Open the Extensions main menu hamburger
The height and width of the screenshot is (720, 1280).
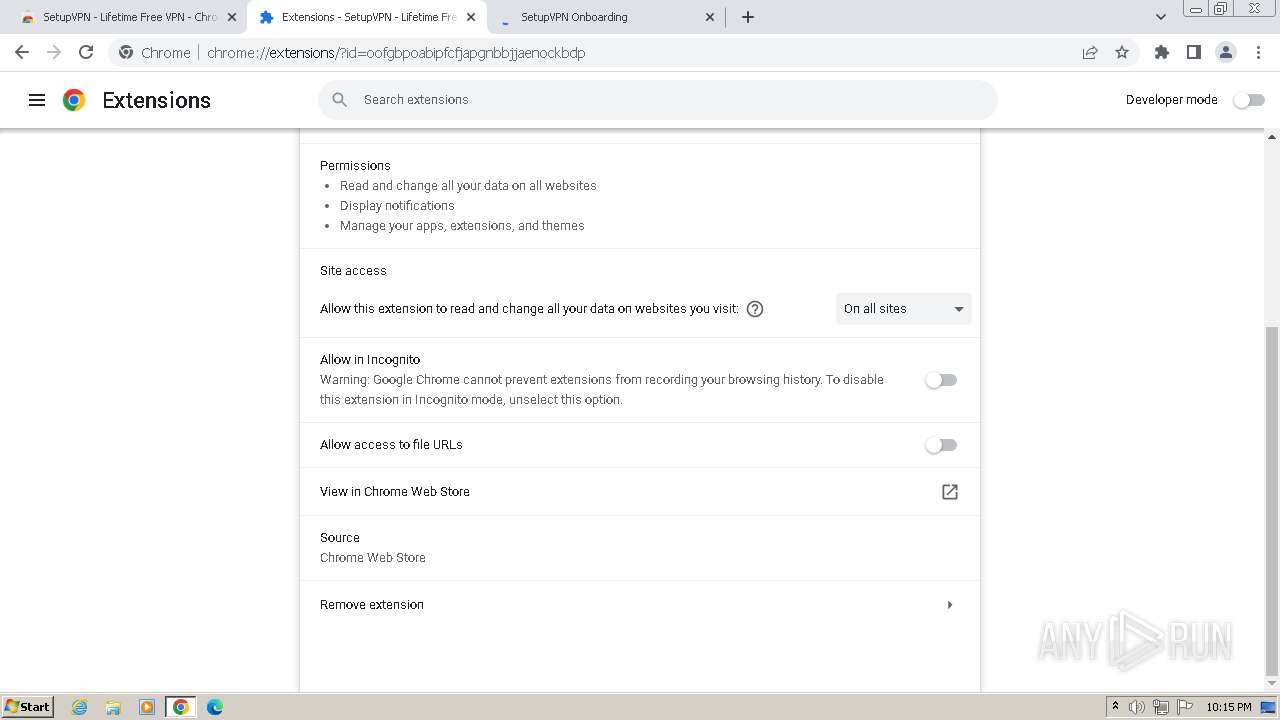37,100
